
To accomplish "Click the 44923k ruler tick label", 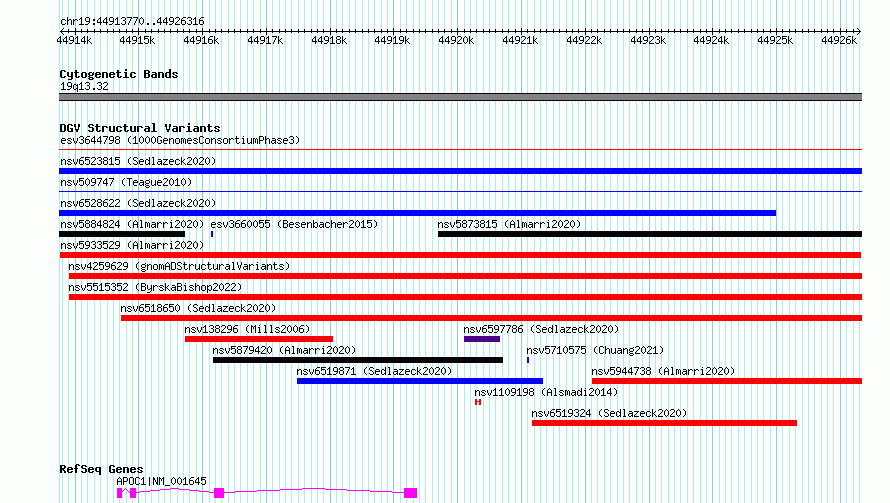I will (x=648, y=40).
